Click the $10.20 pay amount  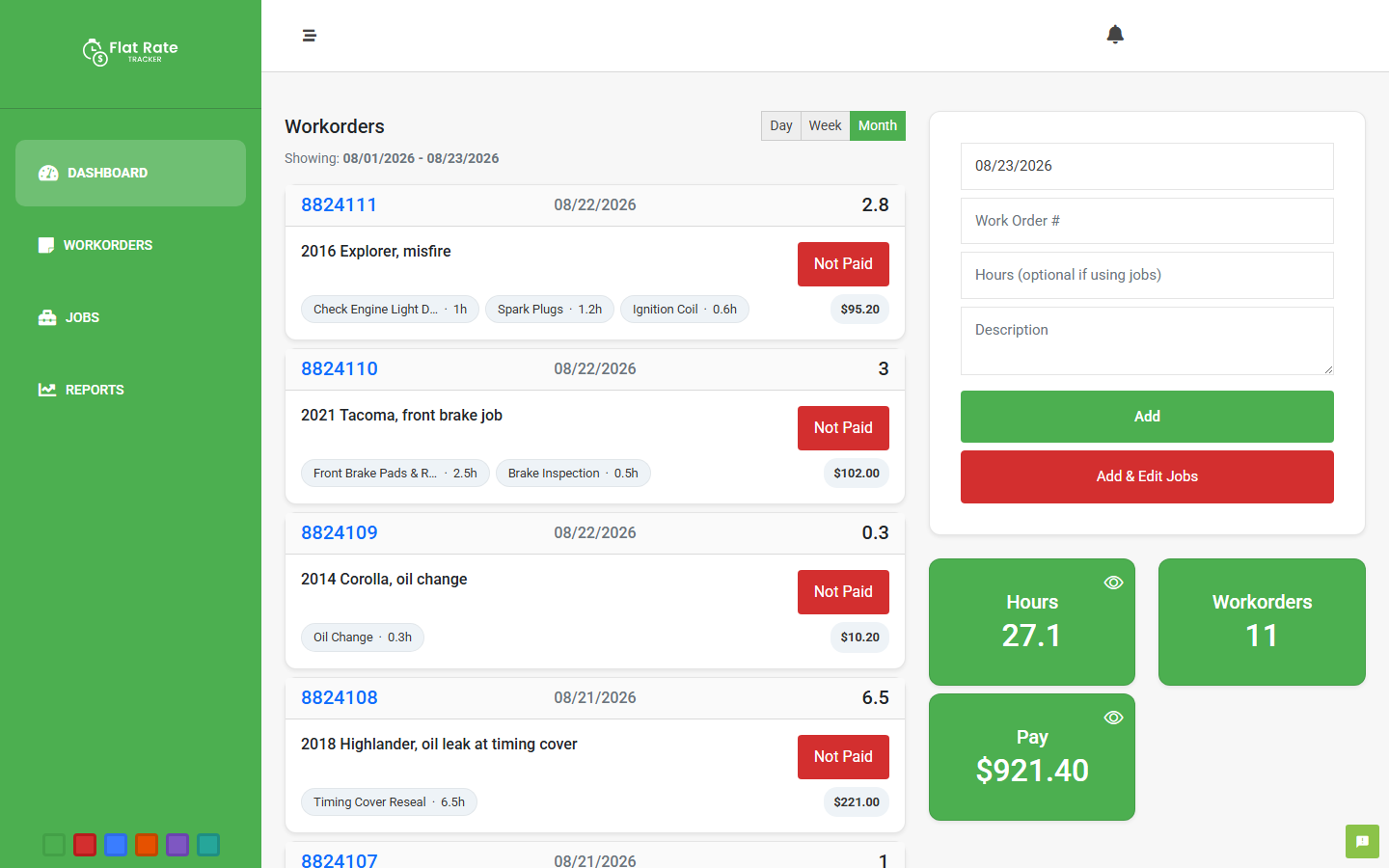[x=859, y=637]
